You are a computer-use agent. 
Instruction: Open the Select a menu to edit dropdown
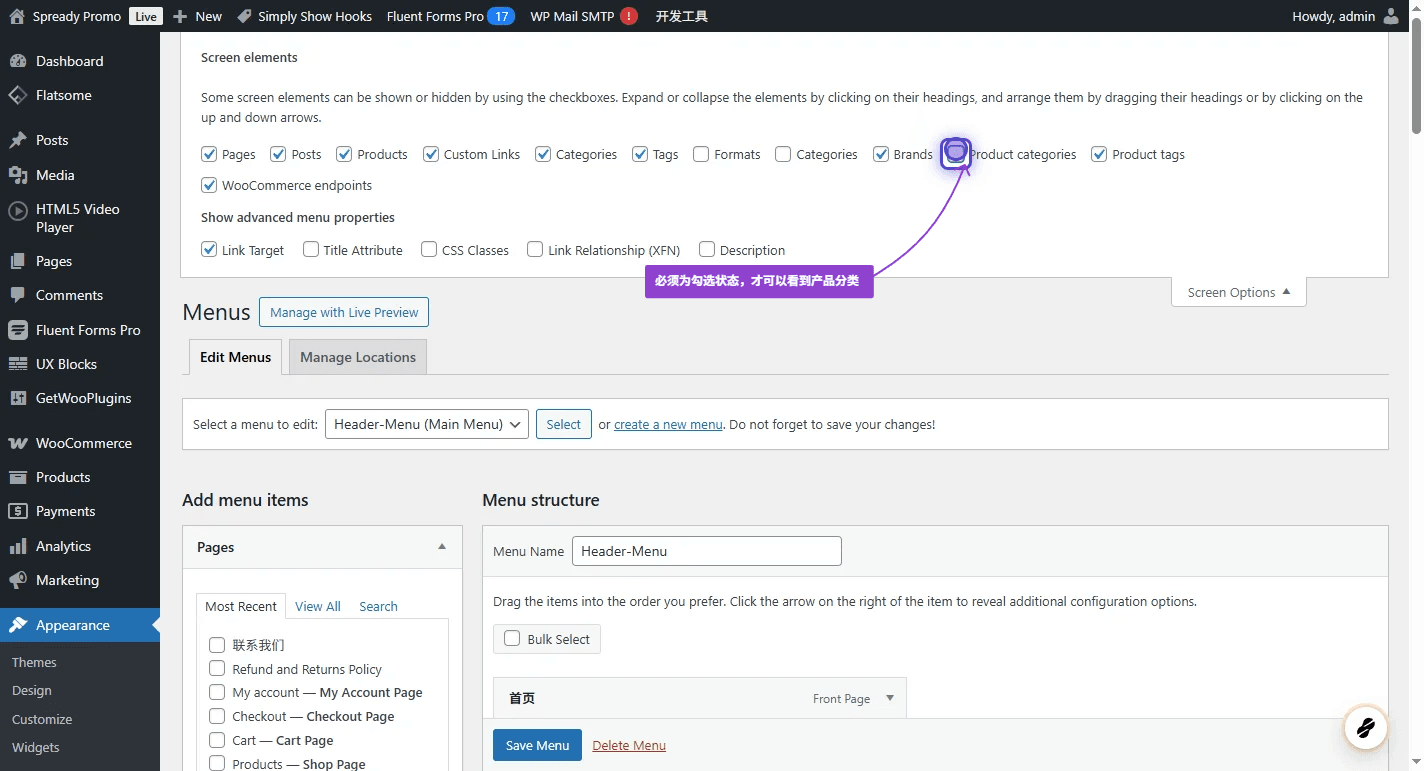427,424
